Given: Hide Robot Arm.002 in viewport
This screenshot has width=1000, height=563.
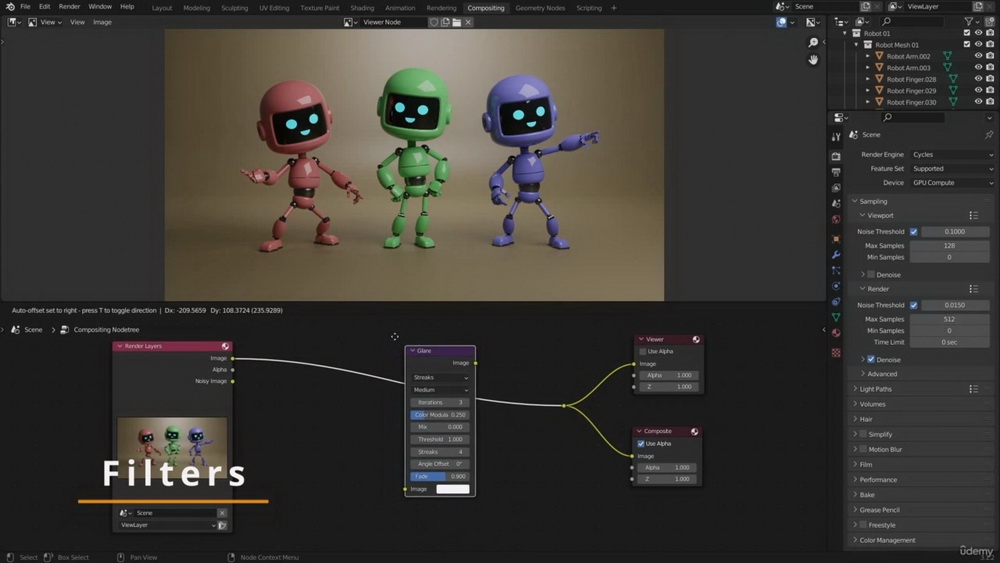Looking at the screenshot, I should pos(978,56).
